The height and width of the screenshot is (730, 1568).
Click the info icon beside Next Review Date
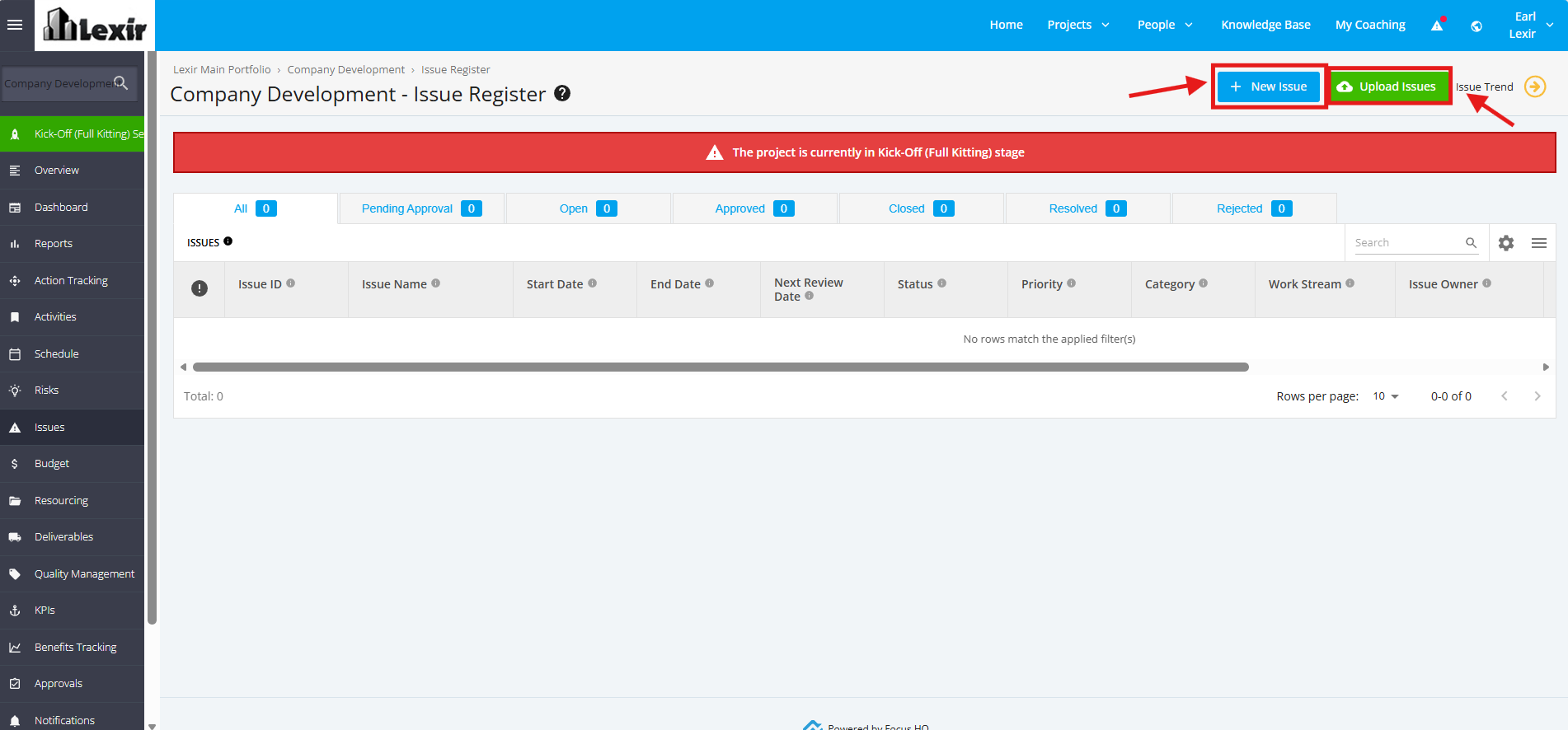click(x=810, y=296)
